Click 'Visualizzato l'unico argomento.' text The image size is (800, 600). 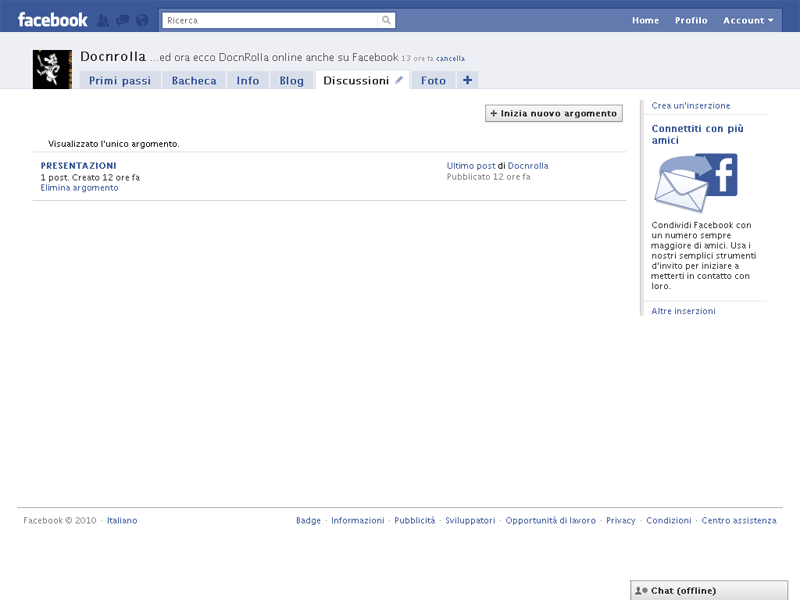pyautogui.click(x=114, y=144)
